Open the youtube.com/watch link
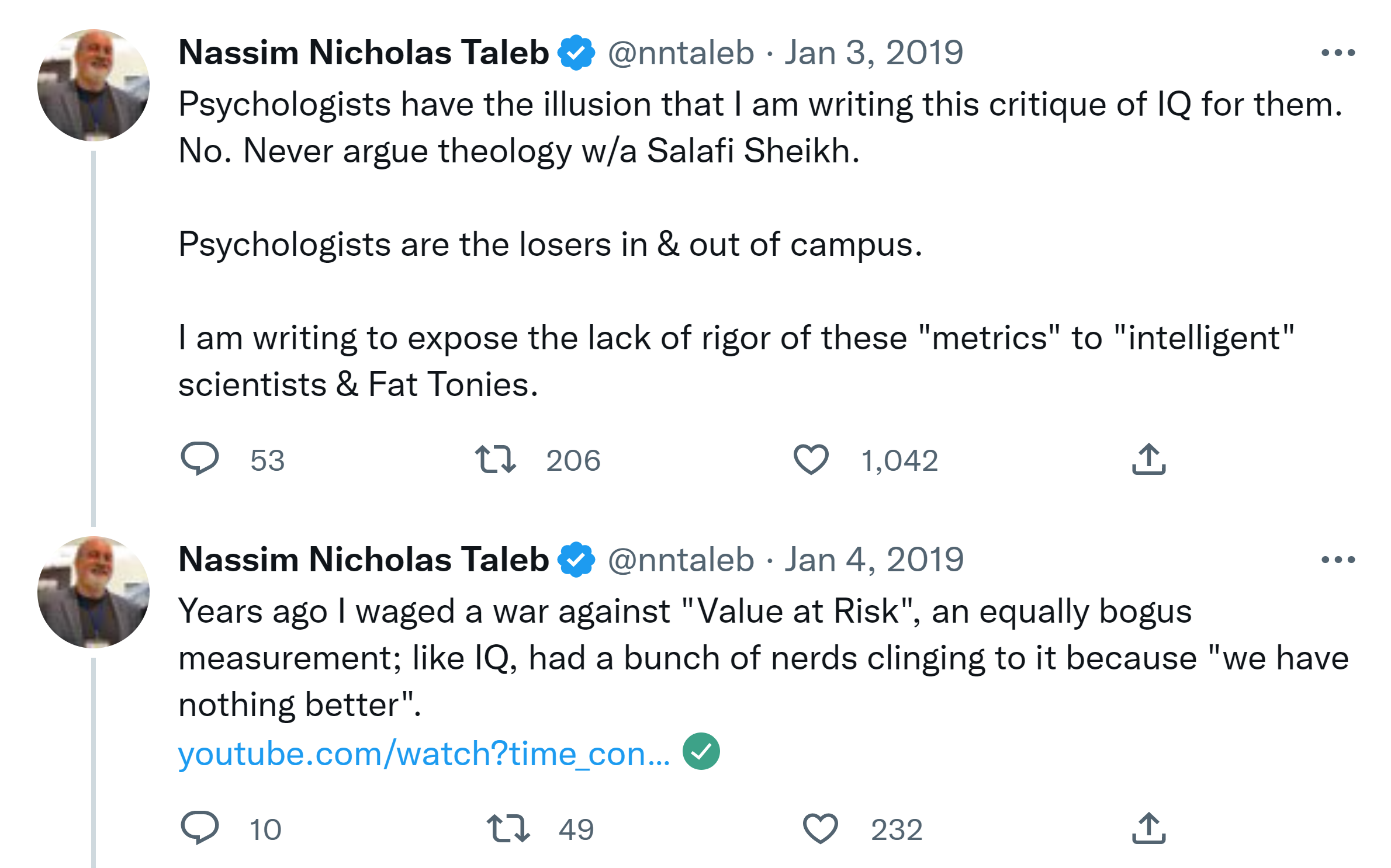 [424, 754]
